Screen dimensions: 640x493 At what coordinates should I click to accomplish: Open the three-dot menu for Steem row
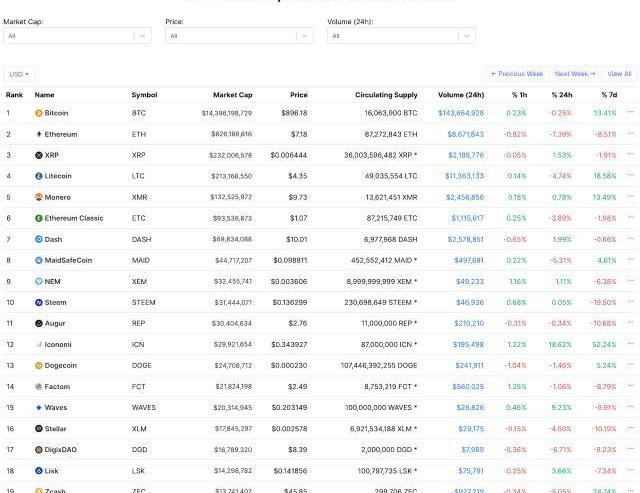pyautogui.click(x=631, y=301)
